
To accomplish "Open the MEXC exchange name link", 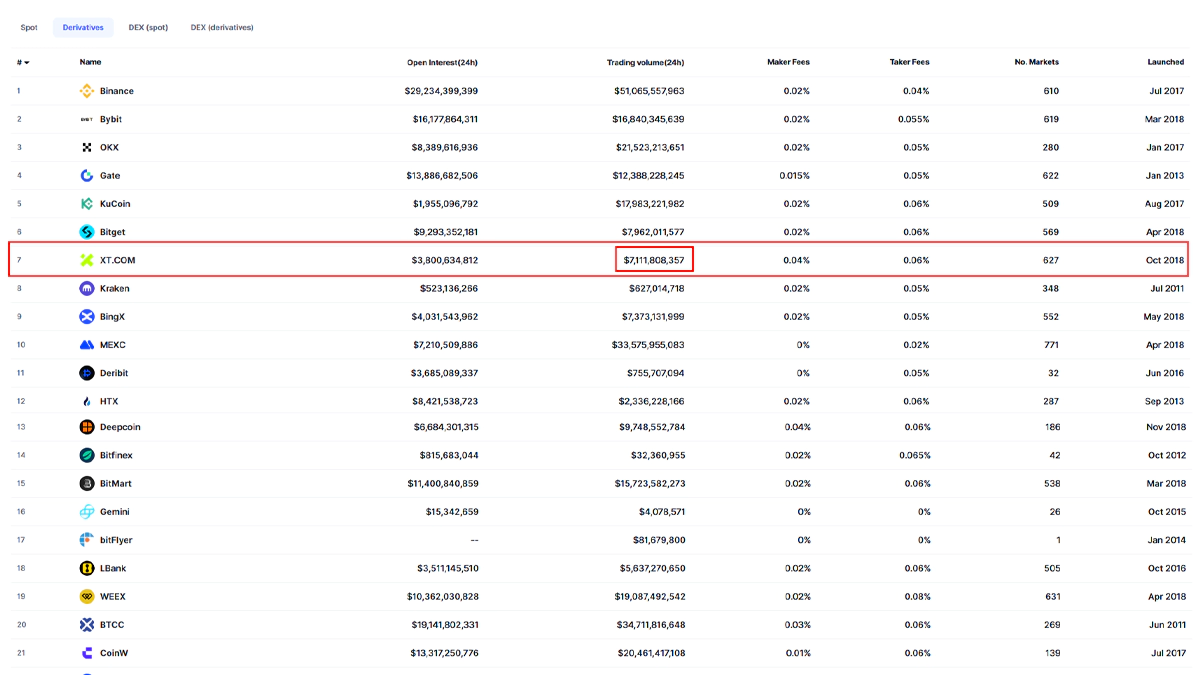I will [113, 345].
